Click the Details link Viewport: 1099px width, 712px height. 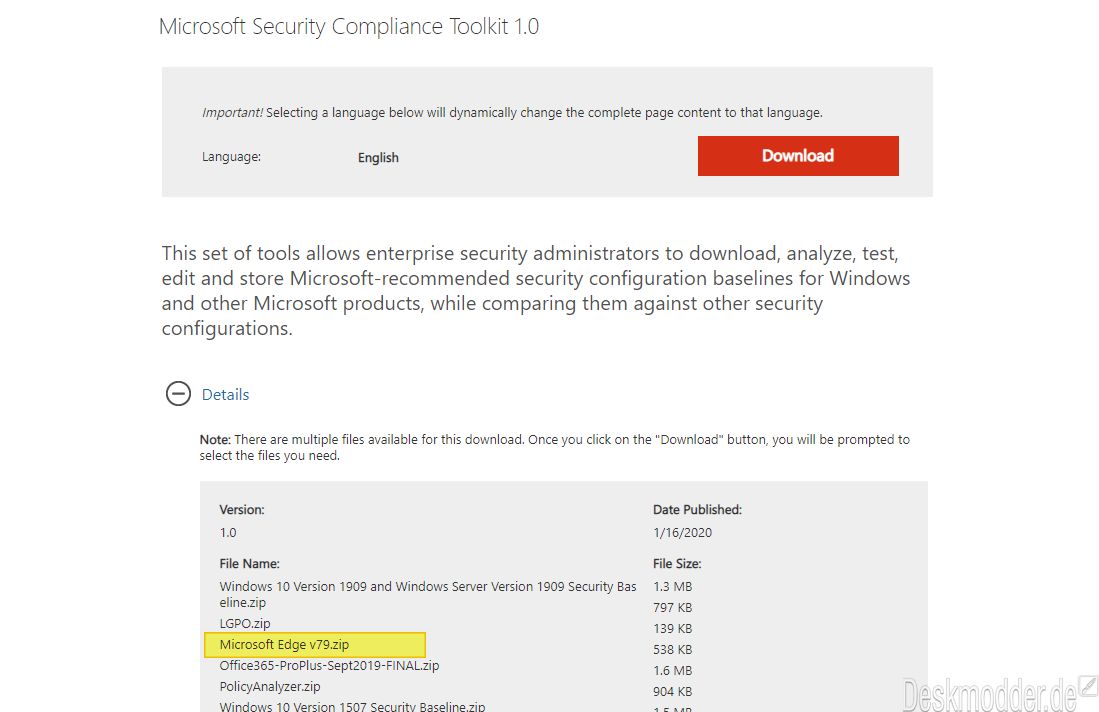[225, 395]
